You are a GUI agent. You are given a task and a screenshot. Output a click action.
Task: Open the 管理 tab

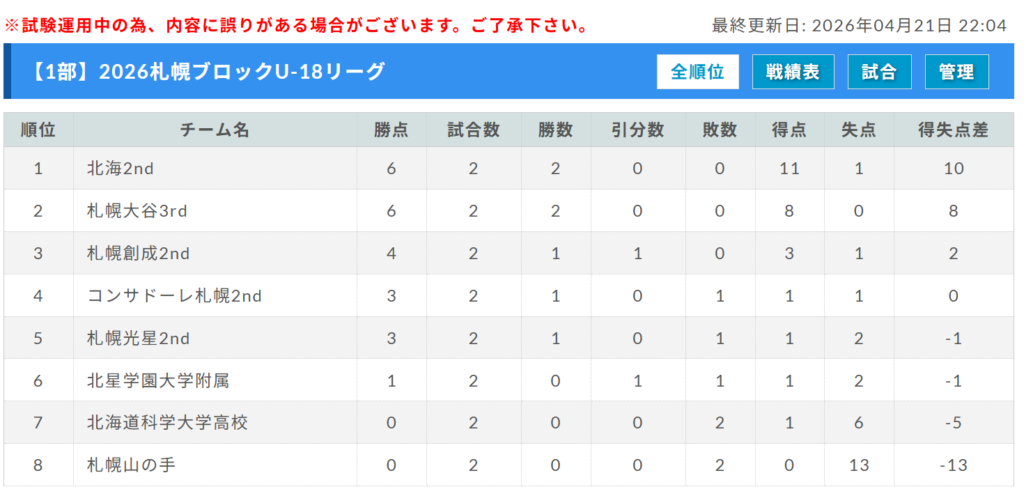click(957, 72)
